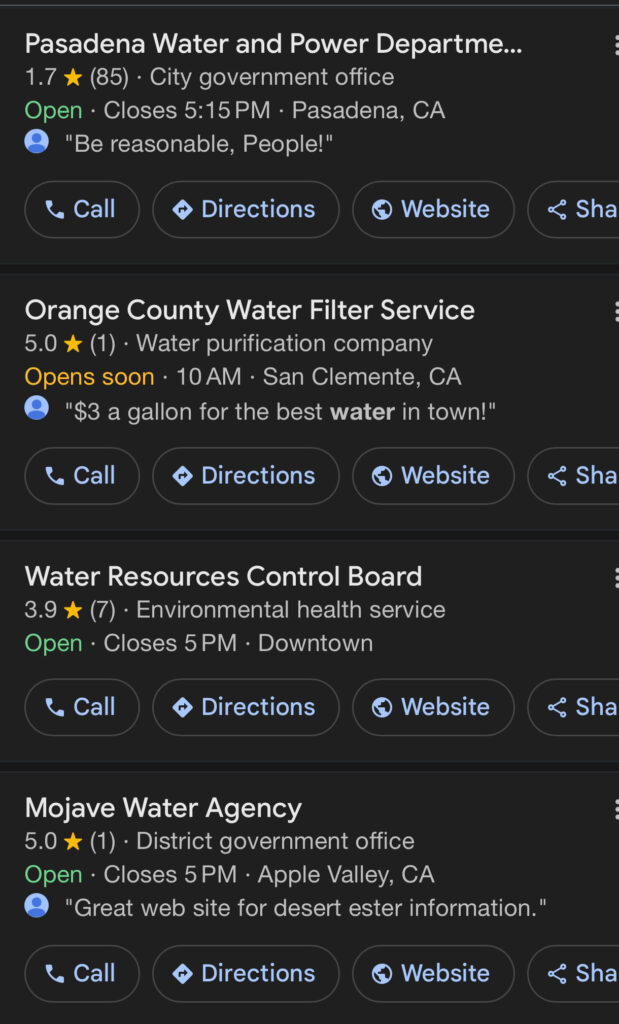The image size is (619, 1024).
Task: Open Pasadena Water and Power website
Action: pos(432,209)
